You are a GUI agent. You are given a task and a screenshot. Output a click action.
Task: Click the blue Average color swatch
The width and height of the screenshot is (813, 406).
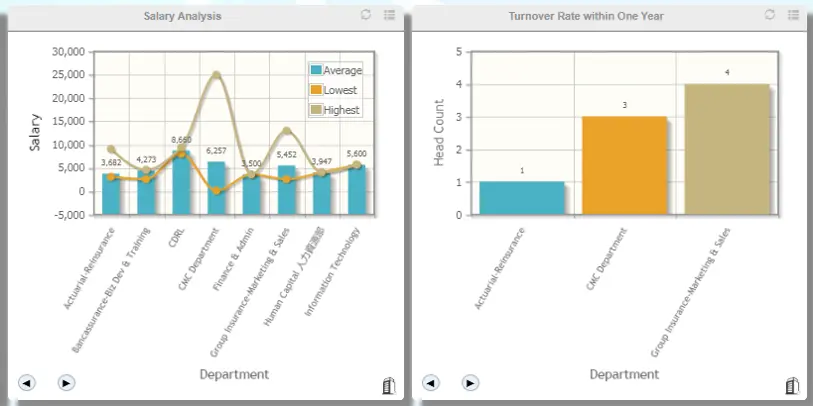316,70
